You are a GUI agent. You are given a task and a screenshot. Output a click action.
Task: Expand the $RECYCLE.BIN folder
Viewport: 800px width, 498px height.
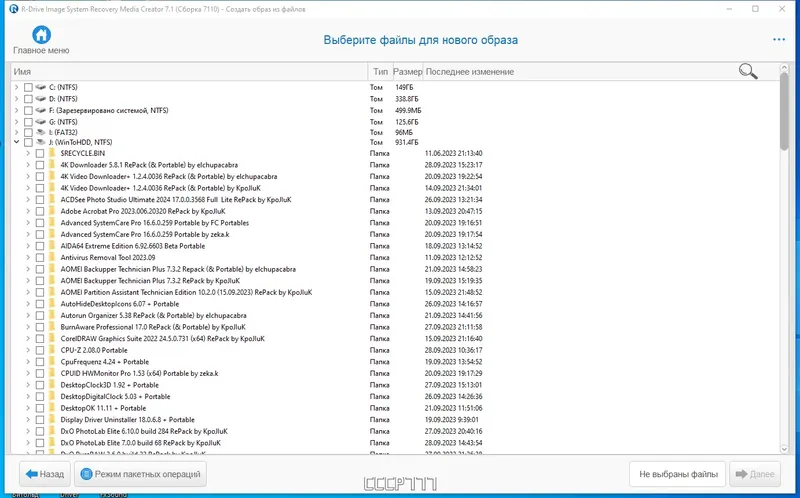tap(28, 153)
